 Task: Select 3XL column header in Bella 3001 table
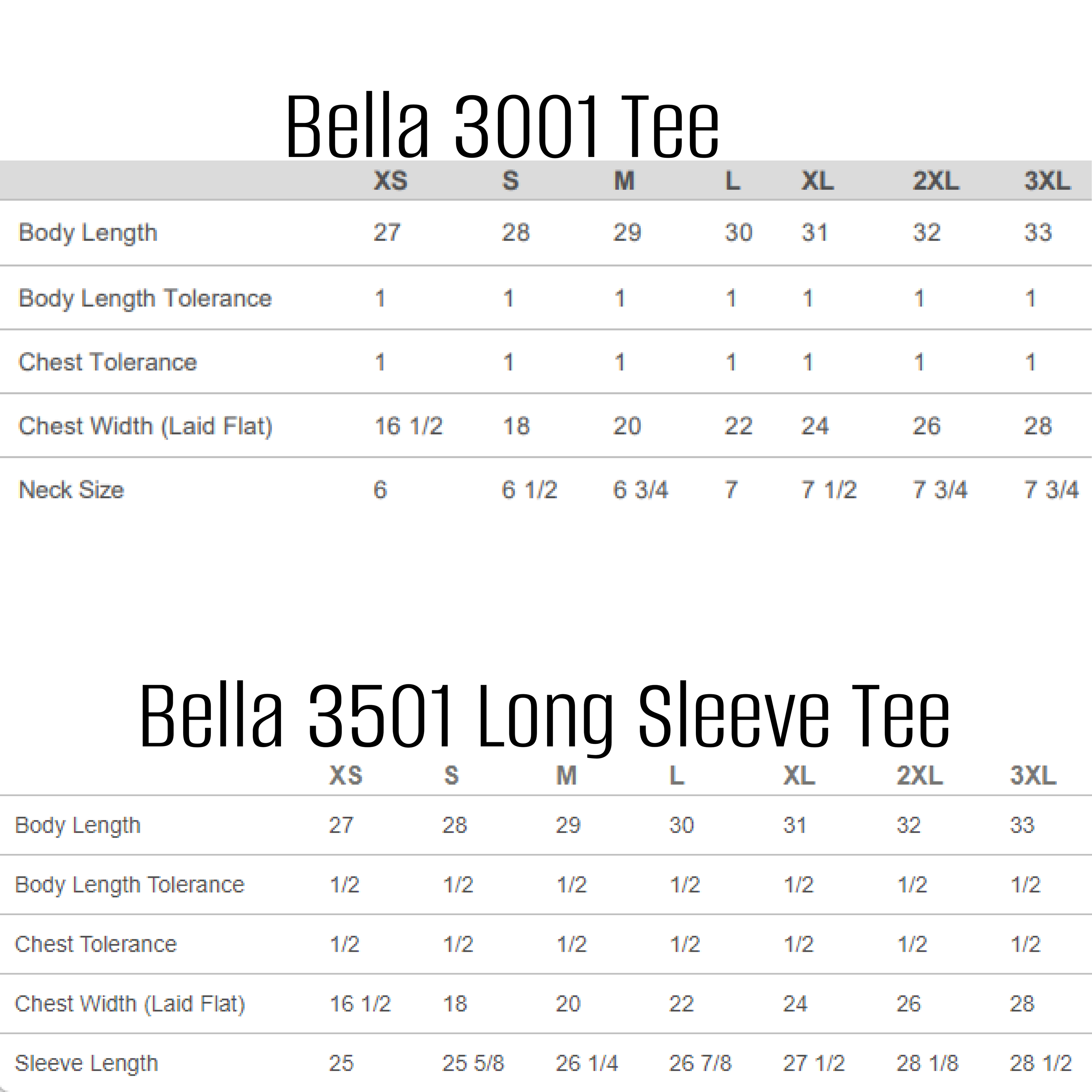1047,181
